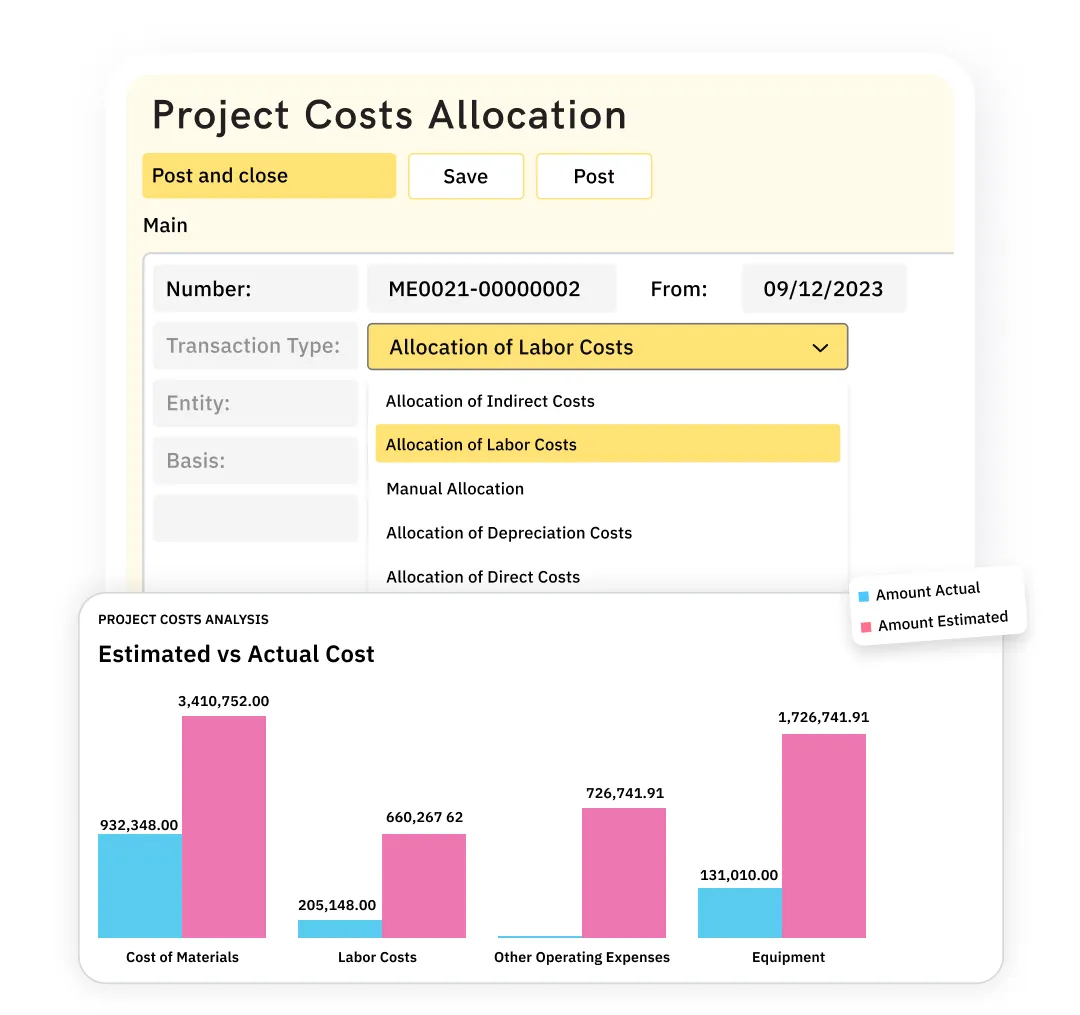Image resolution: width=1080 pixels, height=1015 pixels.
Task: Click the pink Labor Costs estimated bar
Action: pos(424,886)
